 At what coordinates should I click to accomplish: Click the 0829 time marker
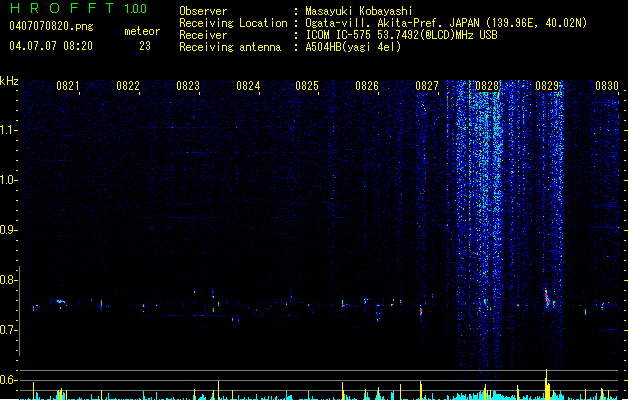(x=547, y=86)
